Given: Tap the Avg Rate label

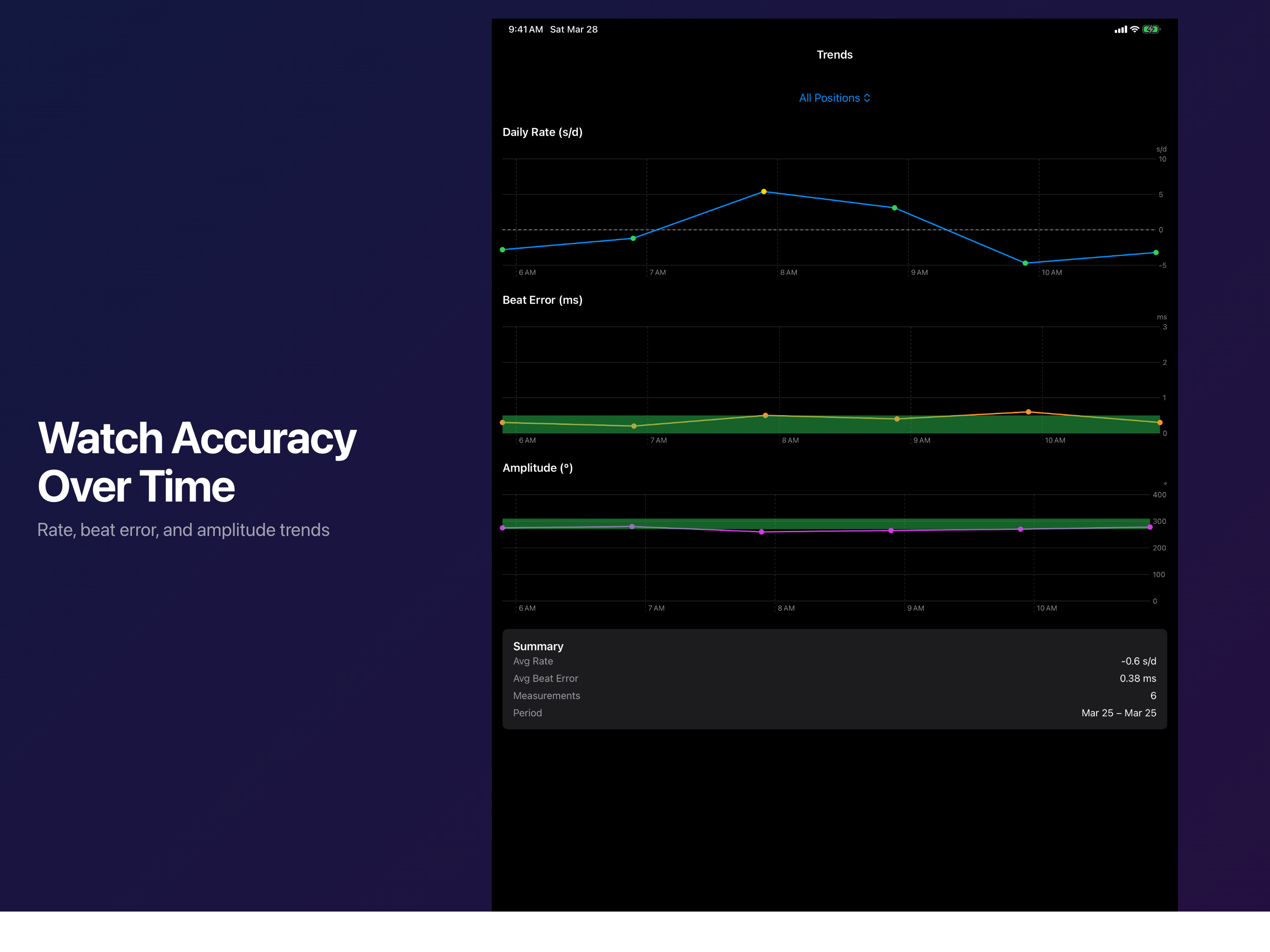Looking at the screenshot, I should [x=533, y=661].
